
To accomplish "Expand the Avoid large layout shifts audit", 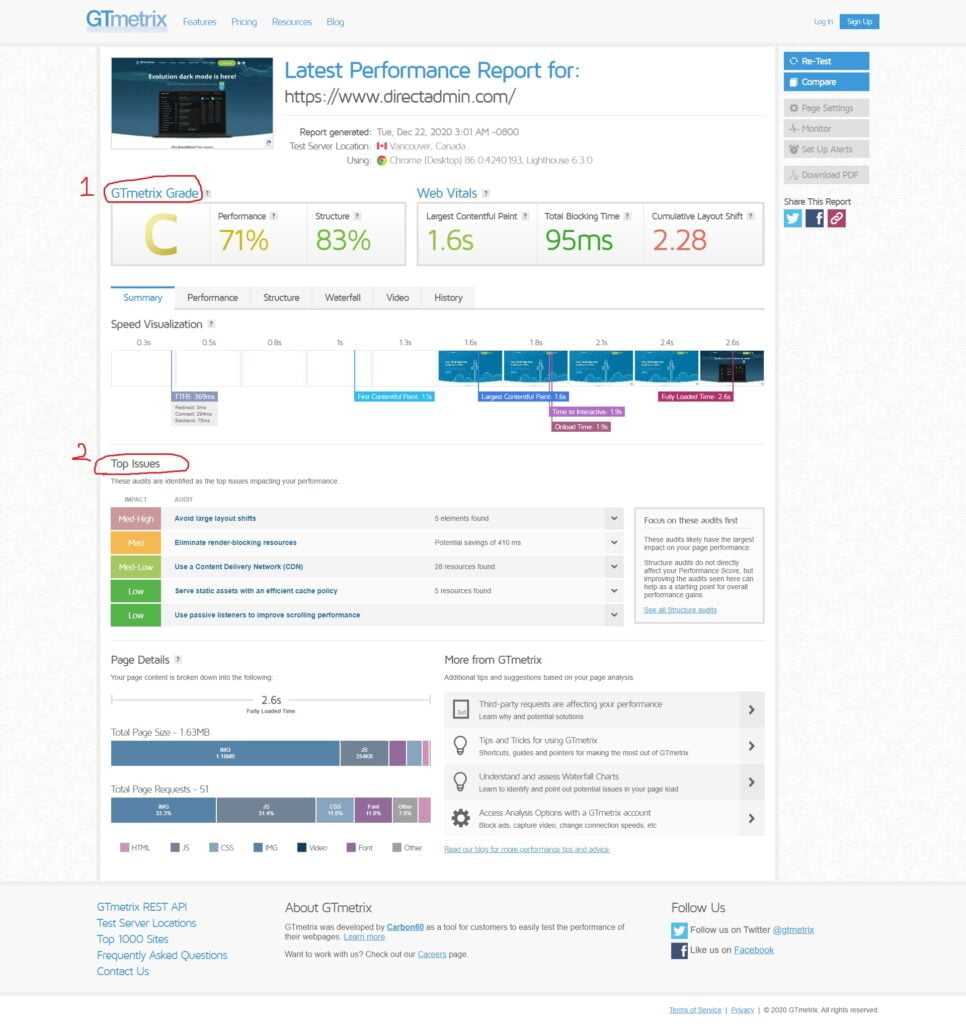I will (x=614, y=519).
